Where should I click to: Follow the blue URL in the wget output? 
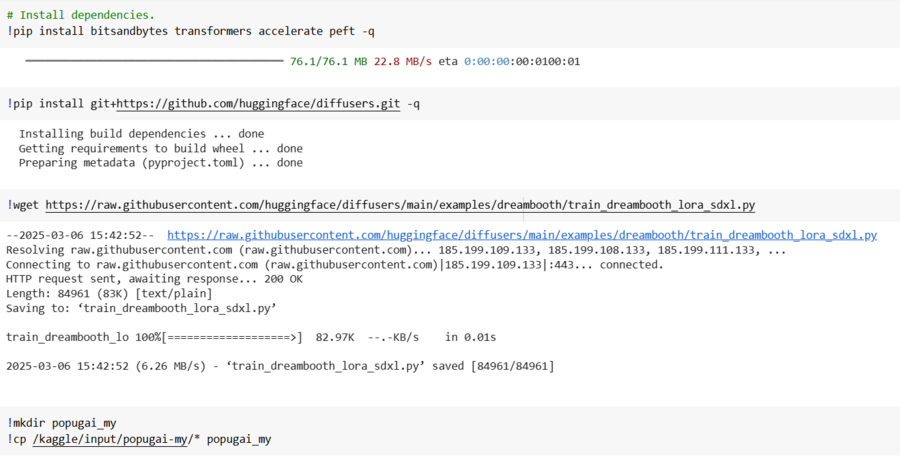(522, 235)
